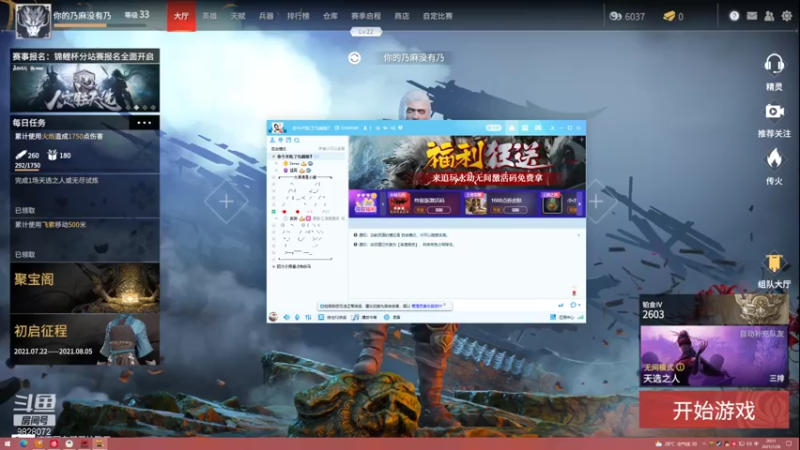800x450 pixels.
Task: Expand the bottom YY sub-channel node
Action: pyautogui.click(x=274, y=267)
